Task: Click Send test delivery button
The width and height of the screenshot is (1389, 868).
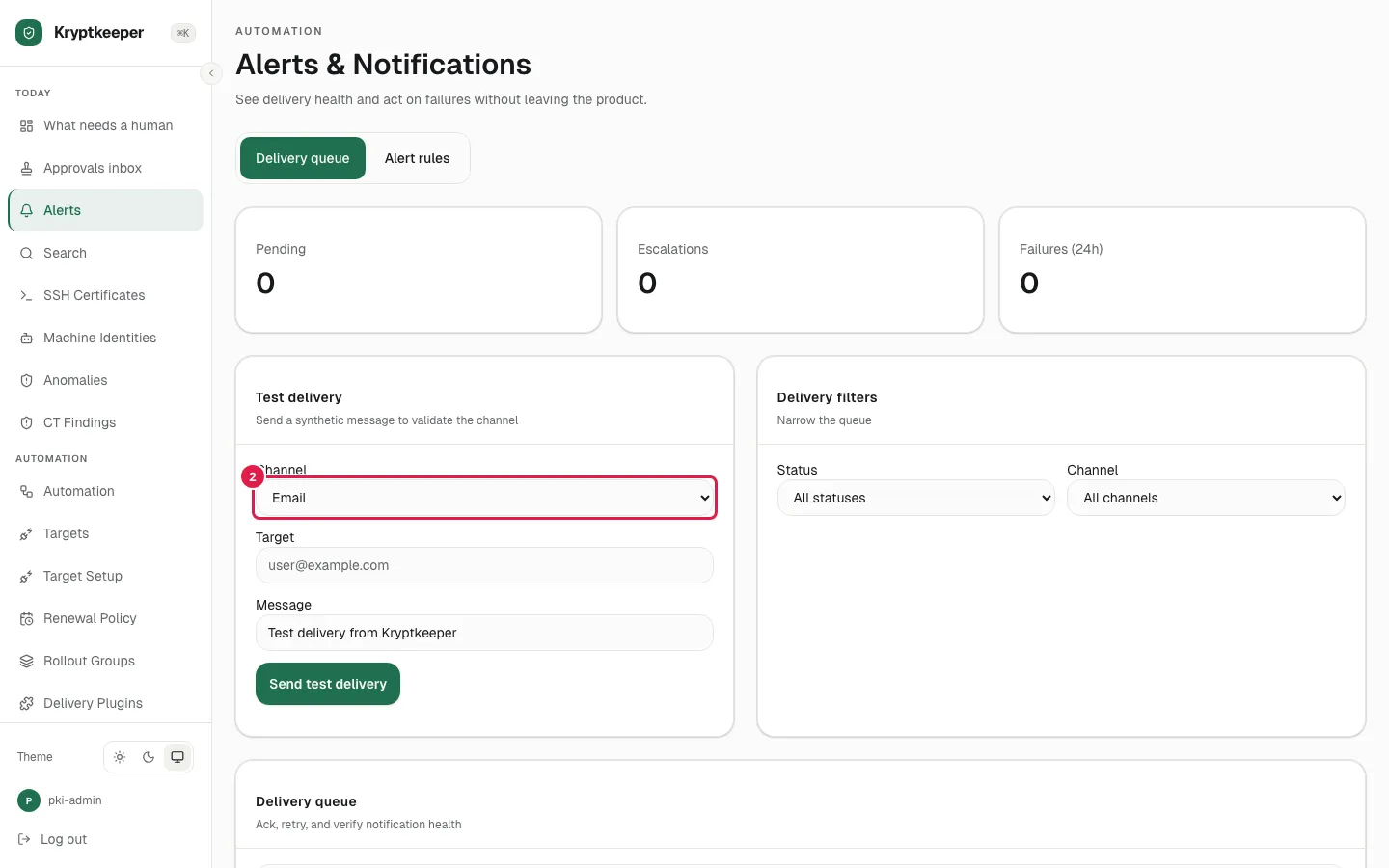Action: tap(328, 684)
